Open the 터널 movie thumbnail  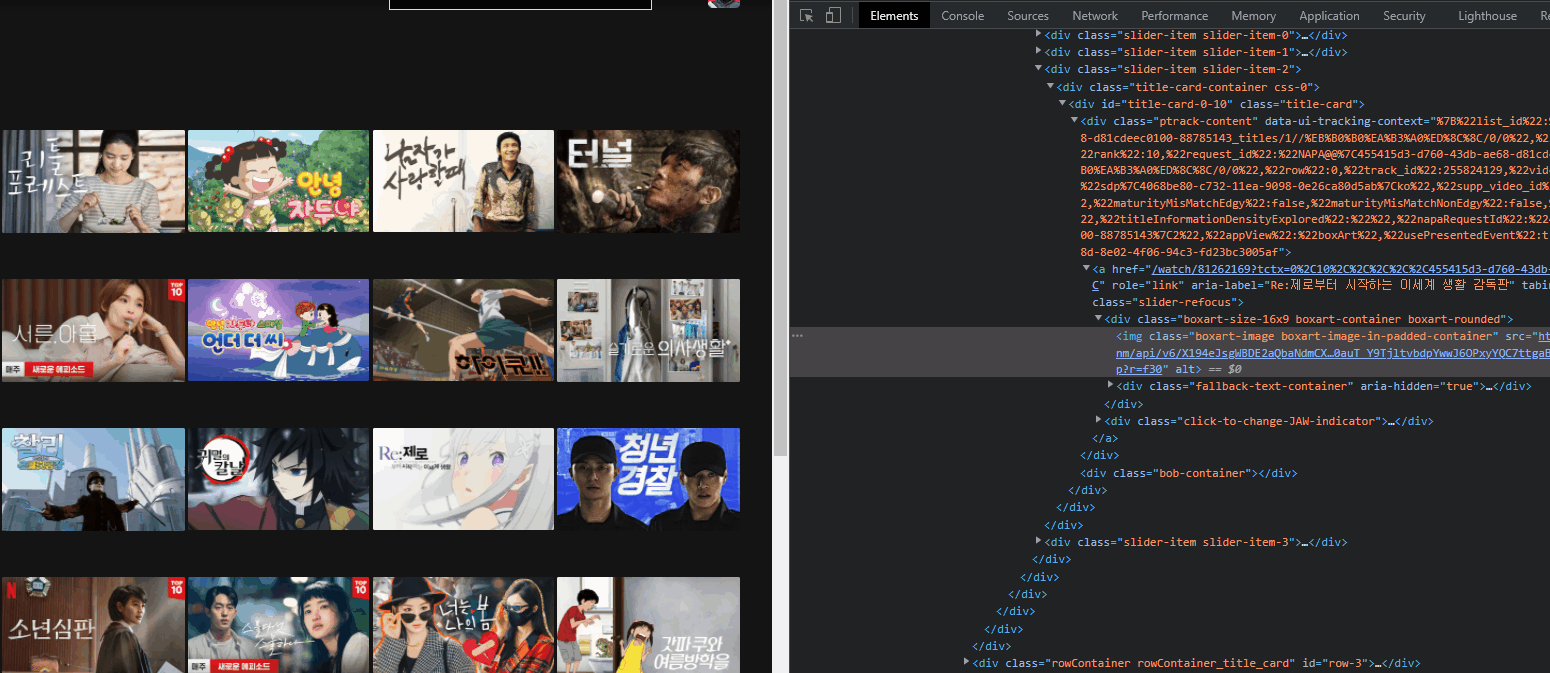(648, 181)
